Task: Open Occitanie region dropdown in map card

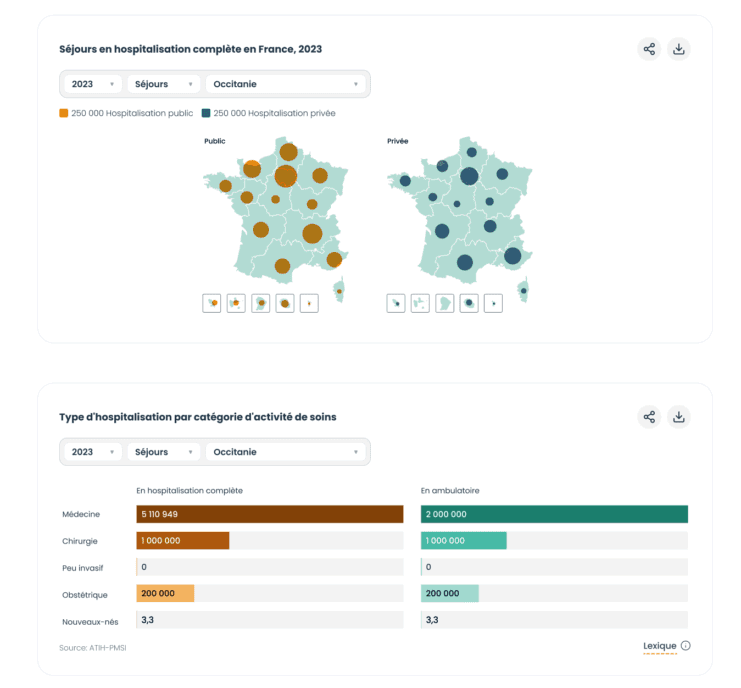Action: coord(286,84)
